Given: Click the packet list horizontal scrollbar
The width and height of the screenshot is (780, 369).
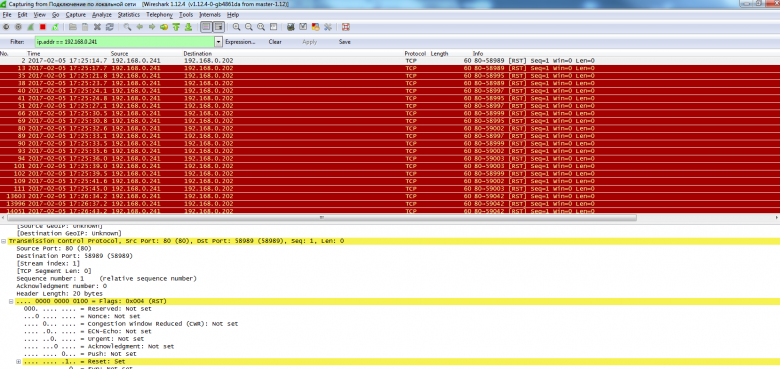Looking at the screenshot, I should pyautogui.click(x=321, y=217).
